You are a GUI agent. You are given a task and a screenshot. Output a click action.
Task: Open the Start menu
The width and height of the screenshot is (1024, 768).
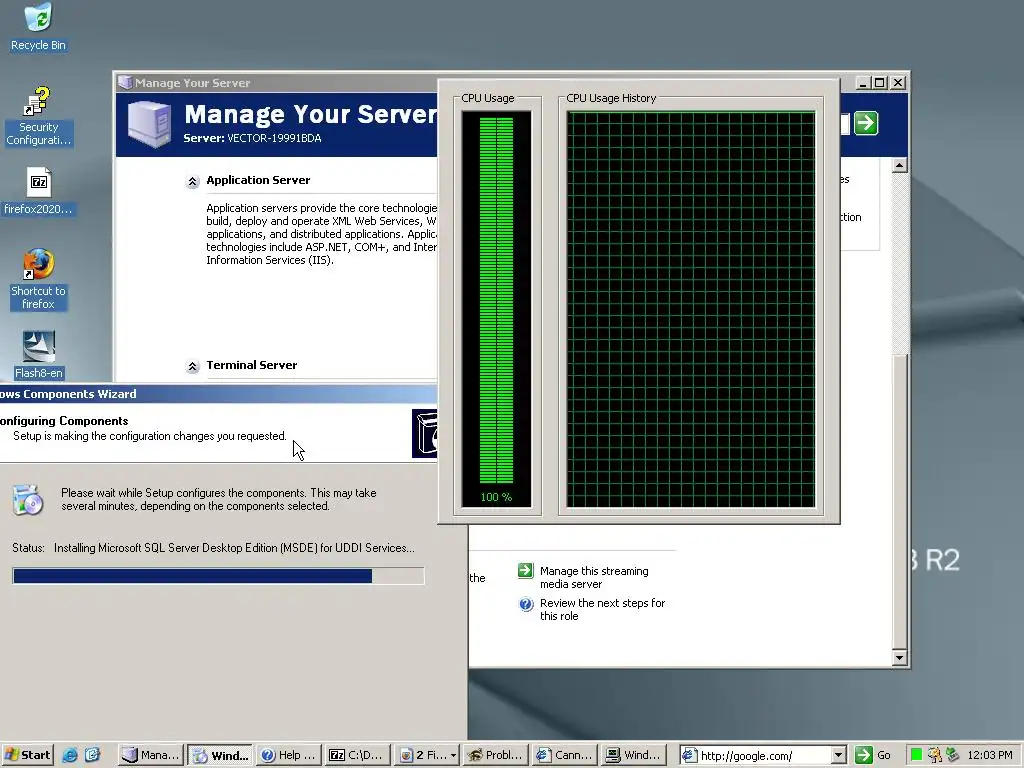[27, 755]
